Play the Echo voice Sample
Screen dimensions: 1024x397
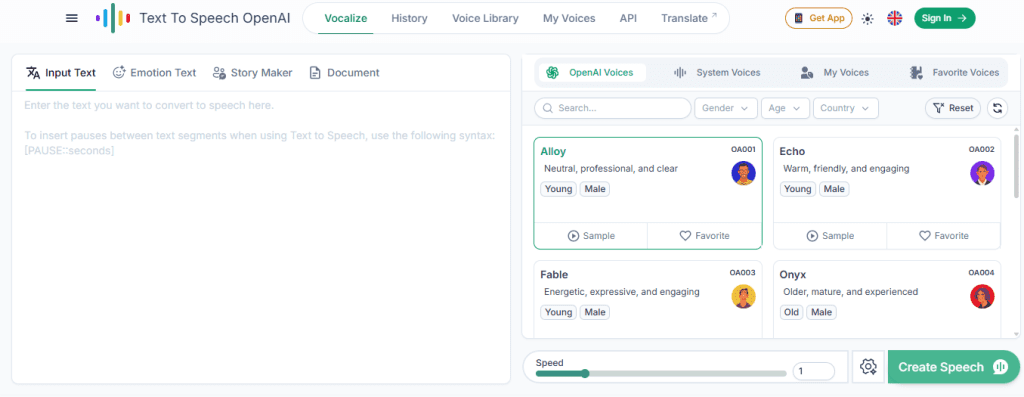click(830, 236)
